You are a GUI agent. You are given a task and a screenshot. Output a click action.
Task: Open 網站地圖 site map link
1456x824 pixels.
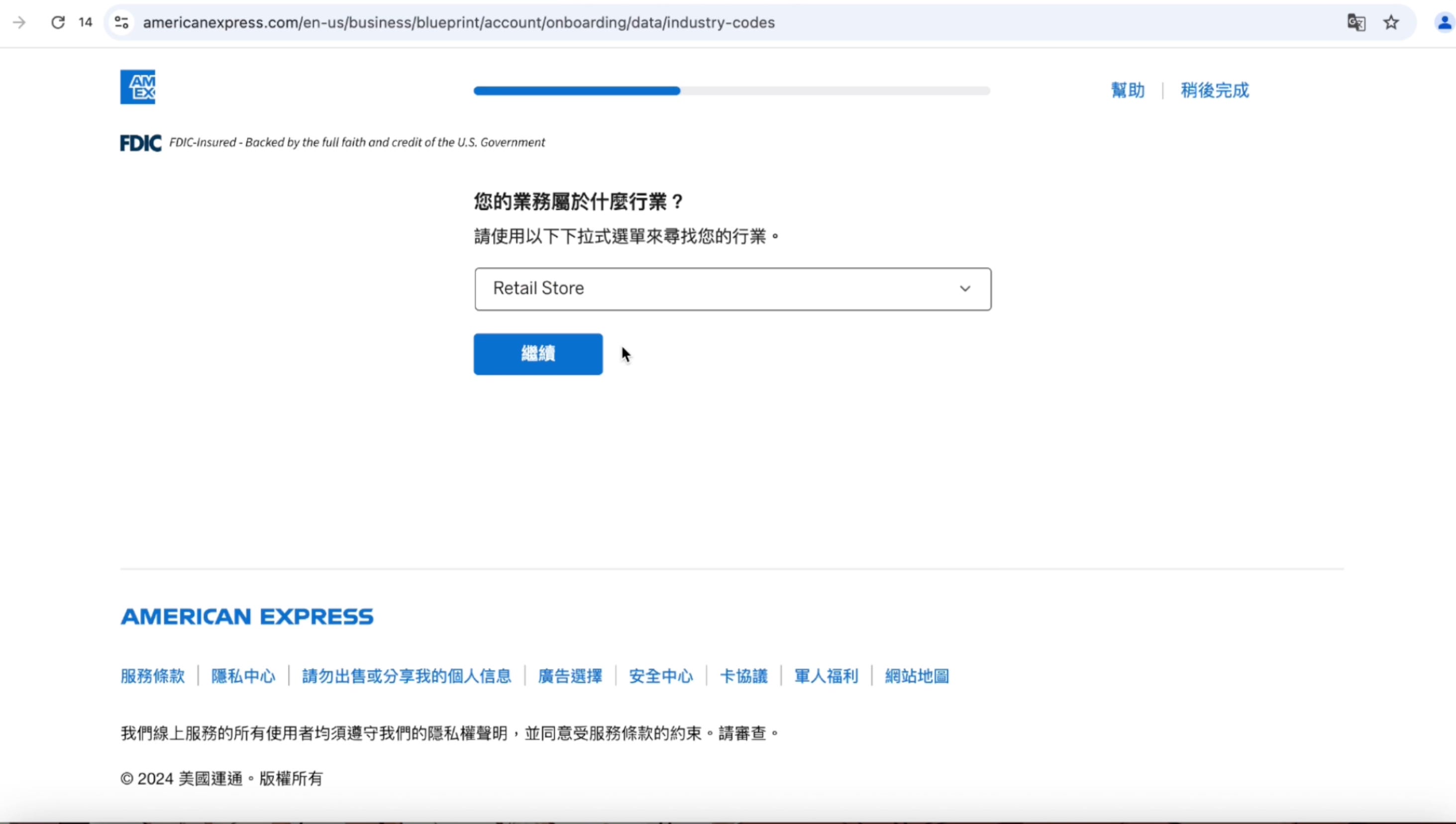tap(917, 676)
